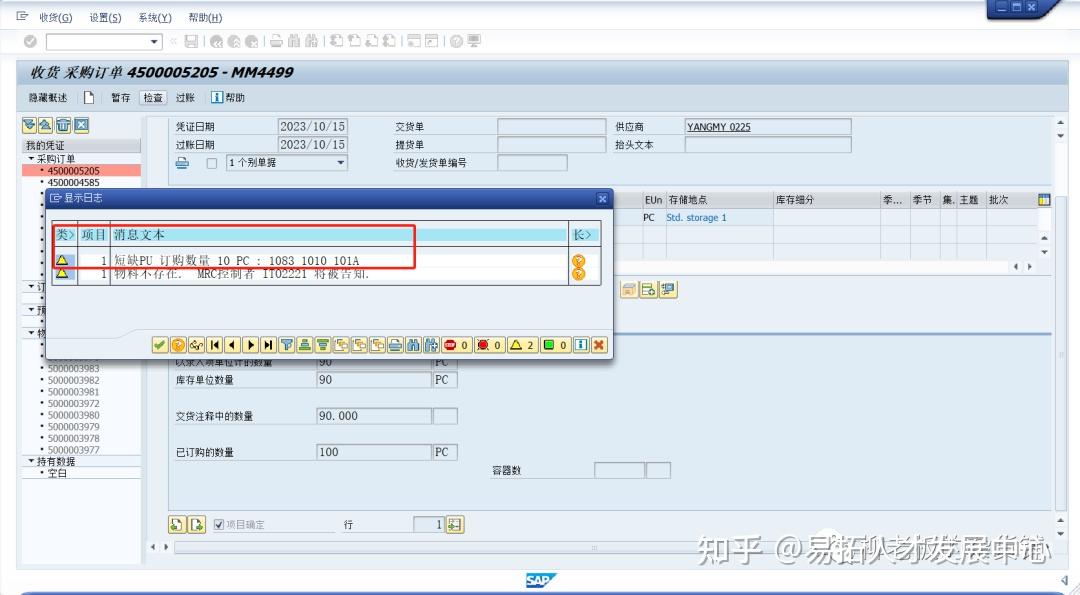
Task: Open the 帮助(H) menu
Action: 206,17
